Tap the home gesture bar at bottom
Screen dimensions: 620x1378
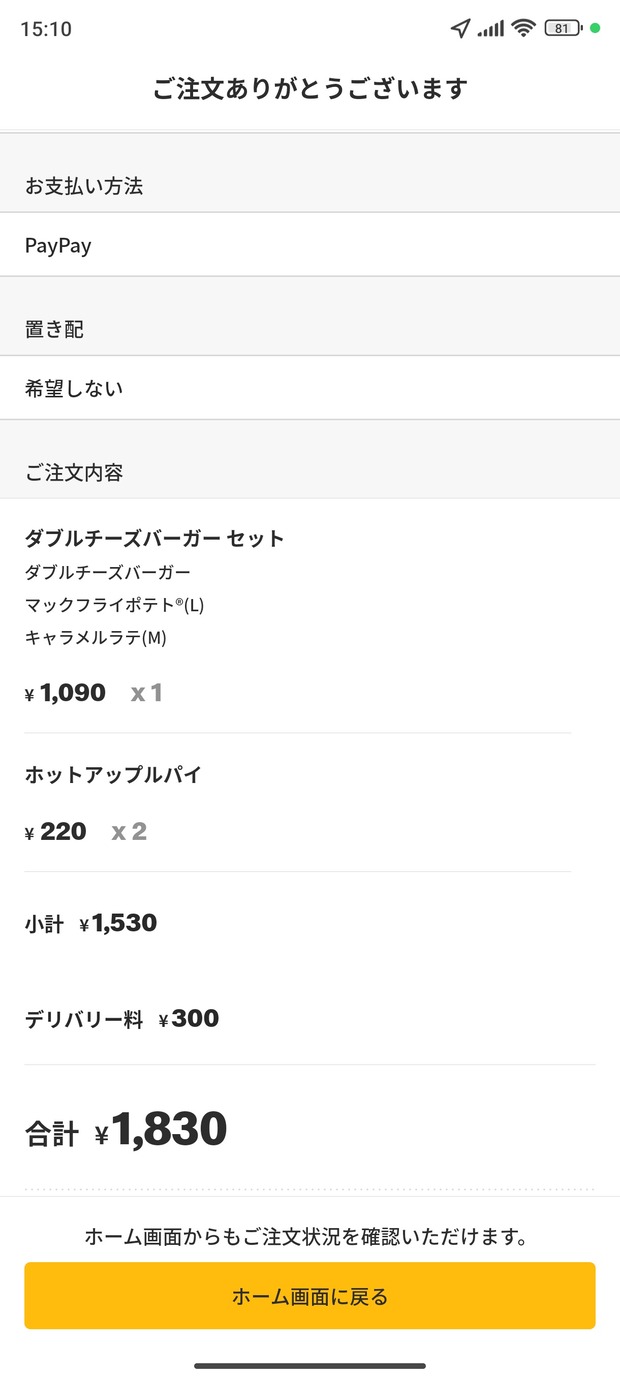point(310,1365)
